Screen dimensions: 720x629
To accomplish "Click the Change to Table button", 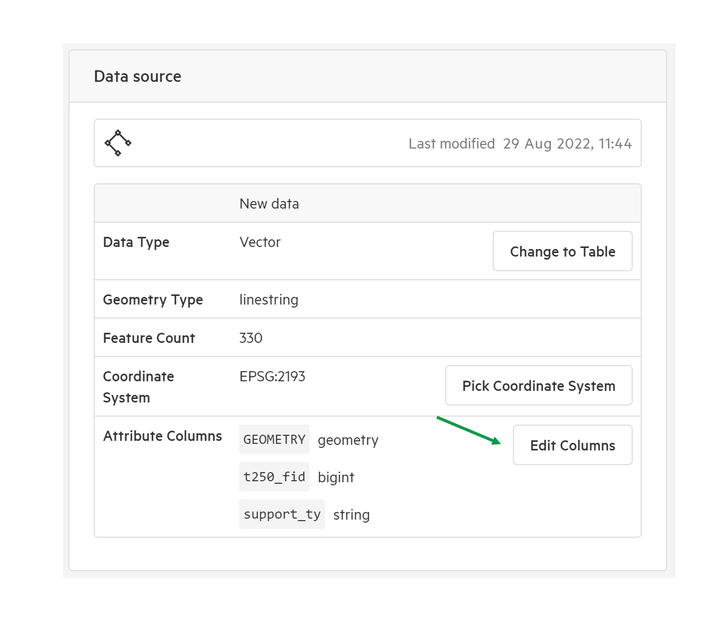I will tap(562, 251).
